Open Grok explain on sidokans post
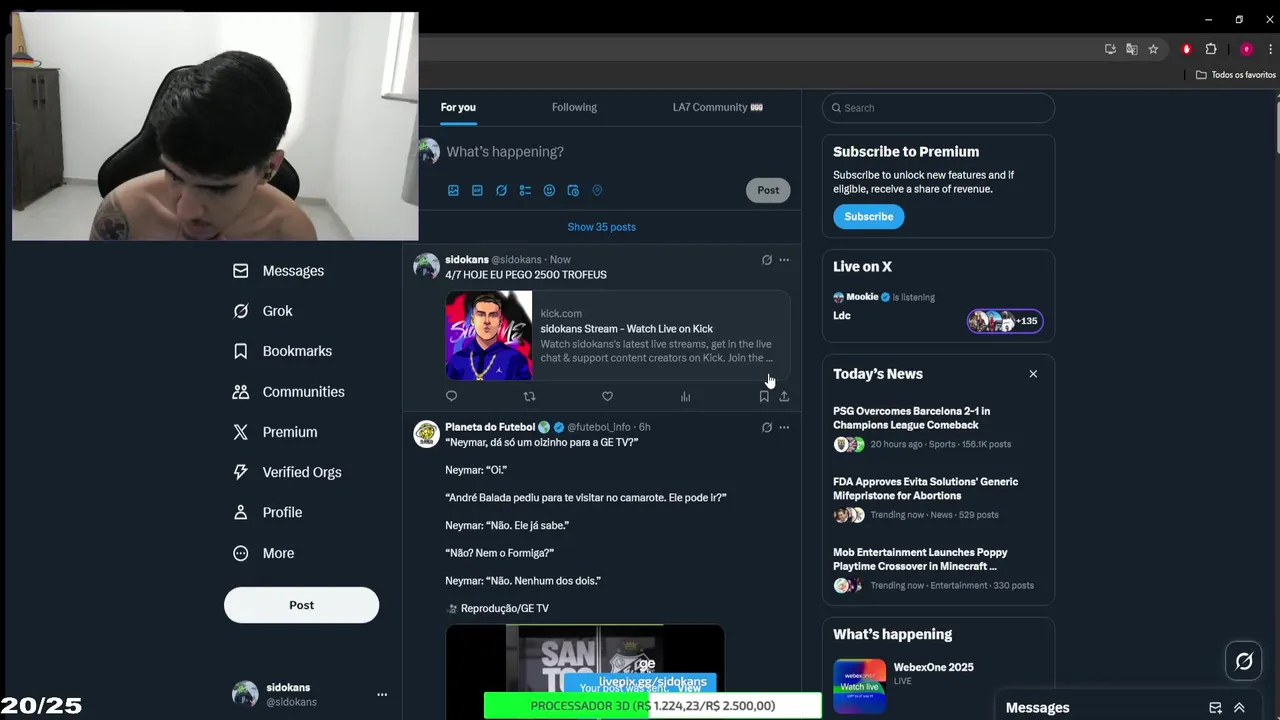The width and height of the screenshot is (1280, 720). click(767, 260)
